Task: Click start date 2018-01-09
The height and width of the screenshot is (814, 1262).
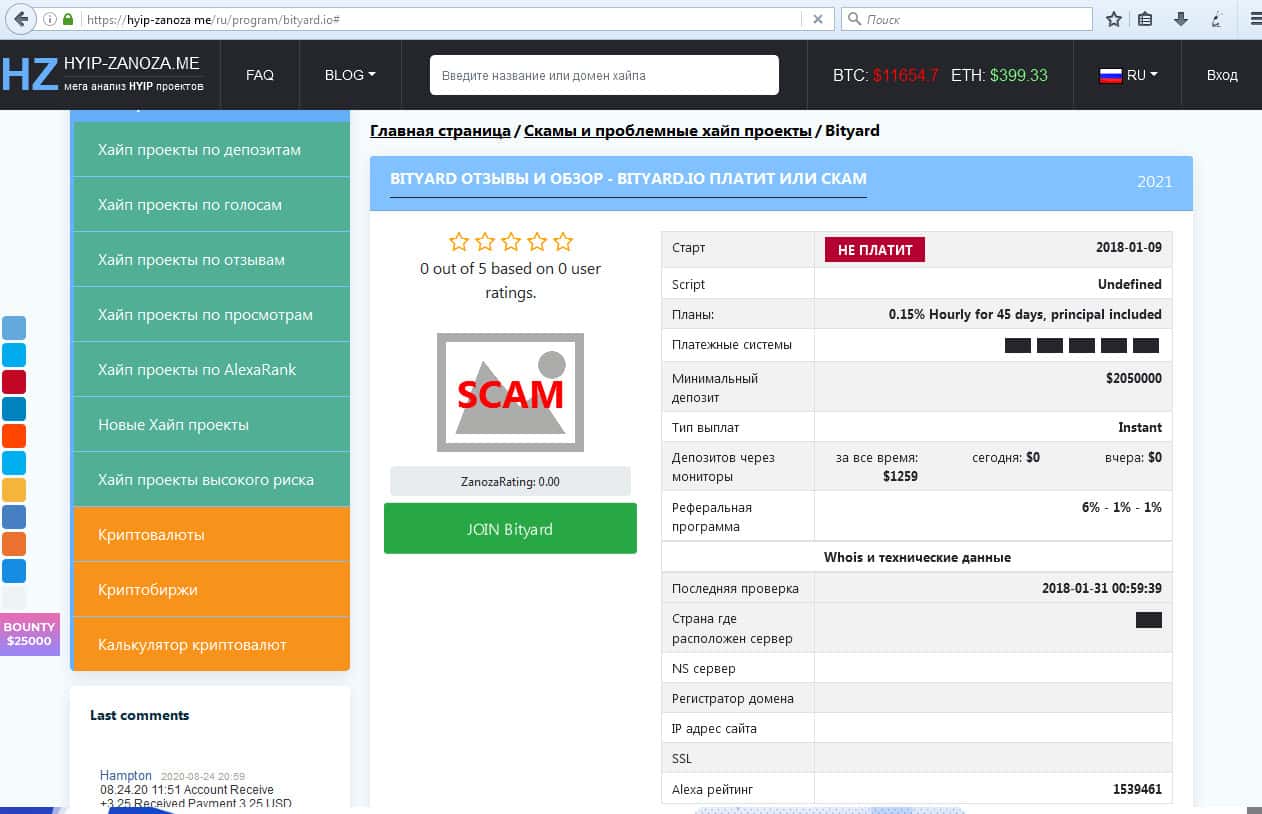Action: (1129, 248)
